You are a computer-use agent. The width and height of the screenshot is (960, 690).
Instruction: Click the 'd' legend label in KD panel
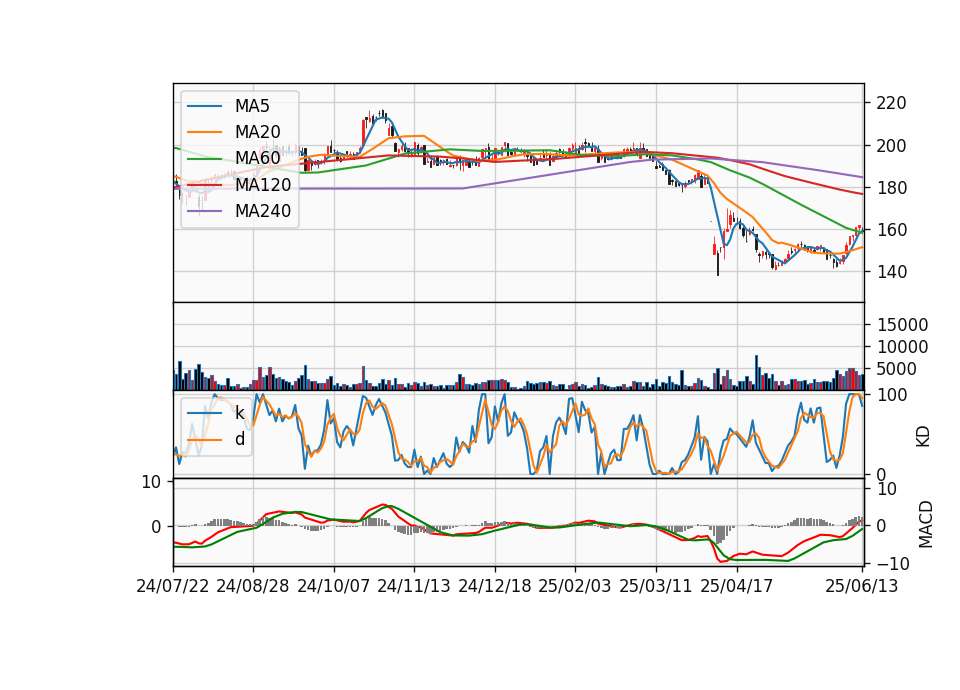(x=239, y=439)
